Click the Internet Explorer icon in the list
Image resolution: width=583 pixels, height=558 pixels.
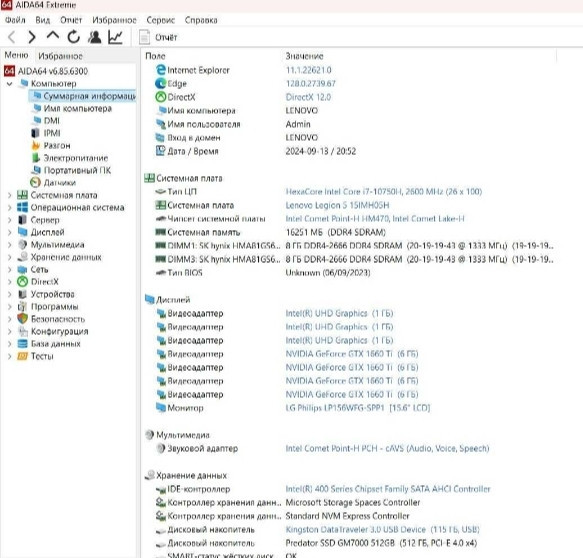[x=161, y=70]
